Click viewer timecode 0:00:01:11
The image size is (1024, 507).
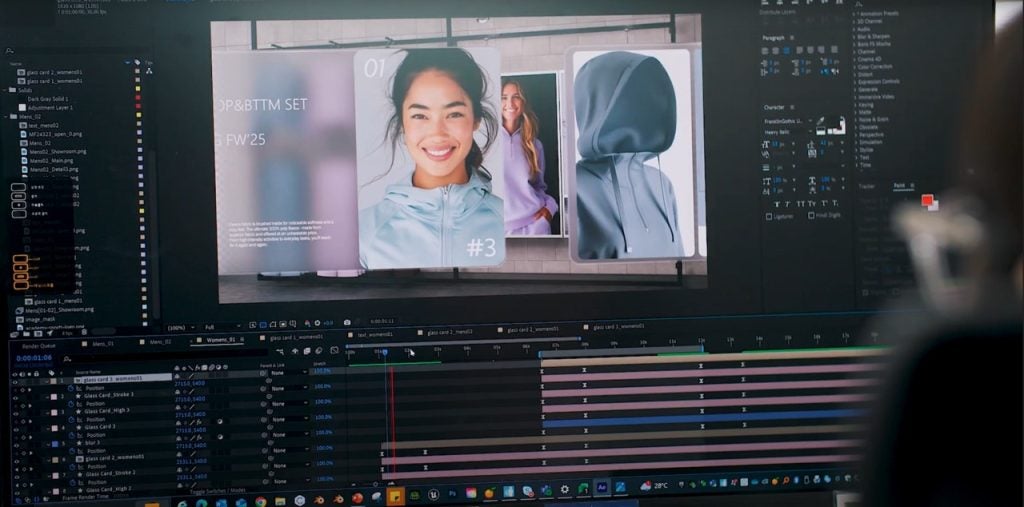[381, 321]
